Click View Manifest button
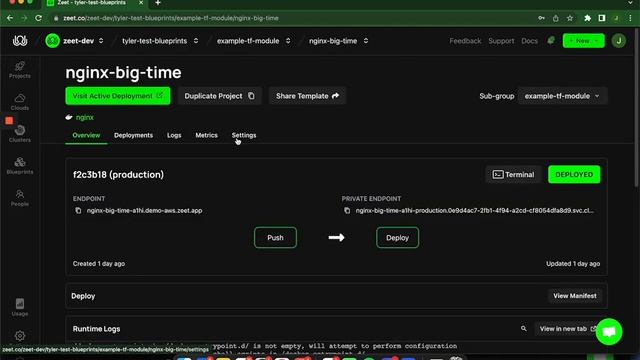 [575, 296]
